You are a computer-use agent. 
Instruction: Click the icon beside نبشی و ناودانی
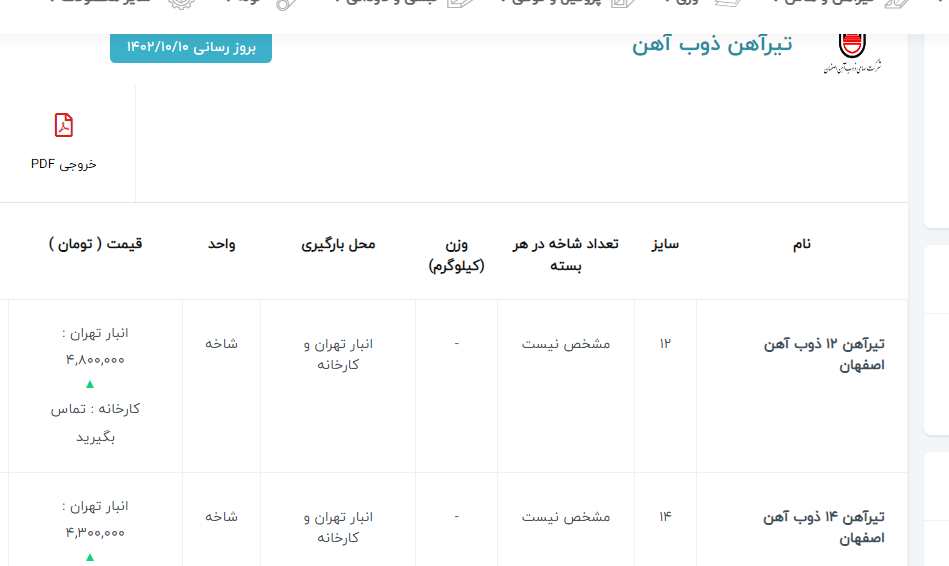460,3
